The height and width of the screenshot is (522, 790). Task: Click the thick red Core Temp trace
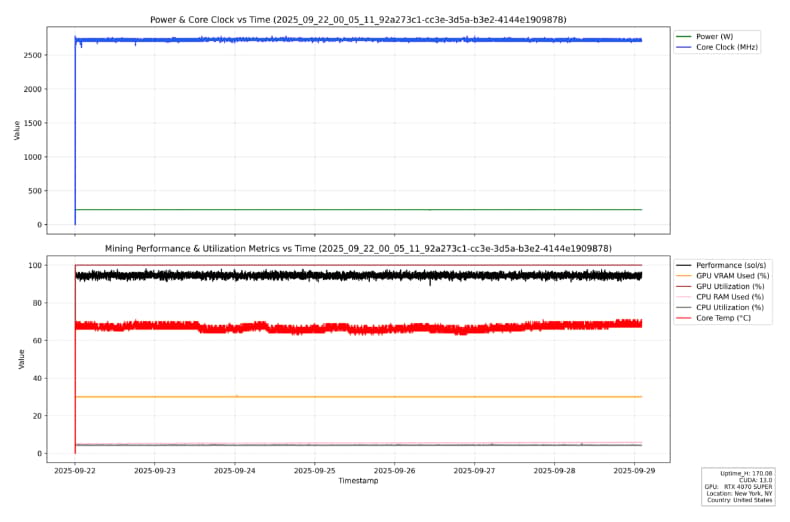coord(358,328)
